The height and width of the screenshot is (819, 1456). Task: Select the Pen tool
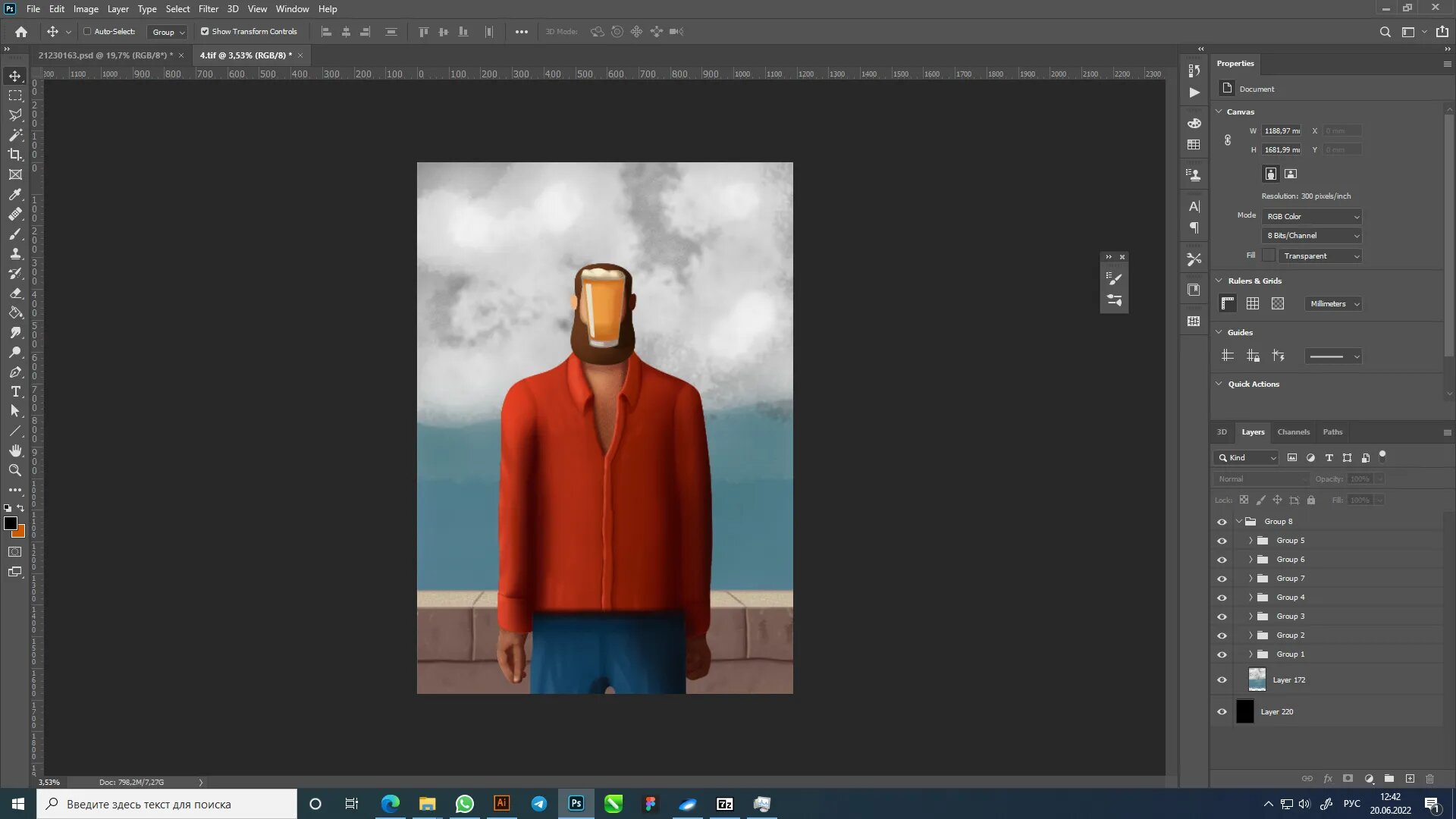pos(15,372)
